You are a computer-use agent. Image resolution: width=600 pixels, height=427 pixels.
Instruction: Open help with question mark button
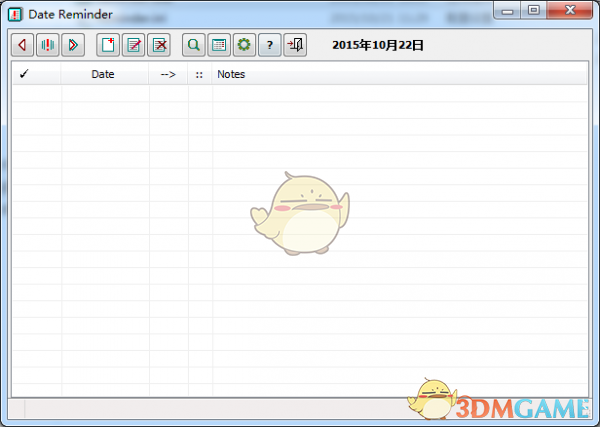(x=270, y=45)
